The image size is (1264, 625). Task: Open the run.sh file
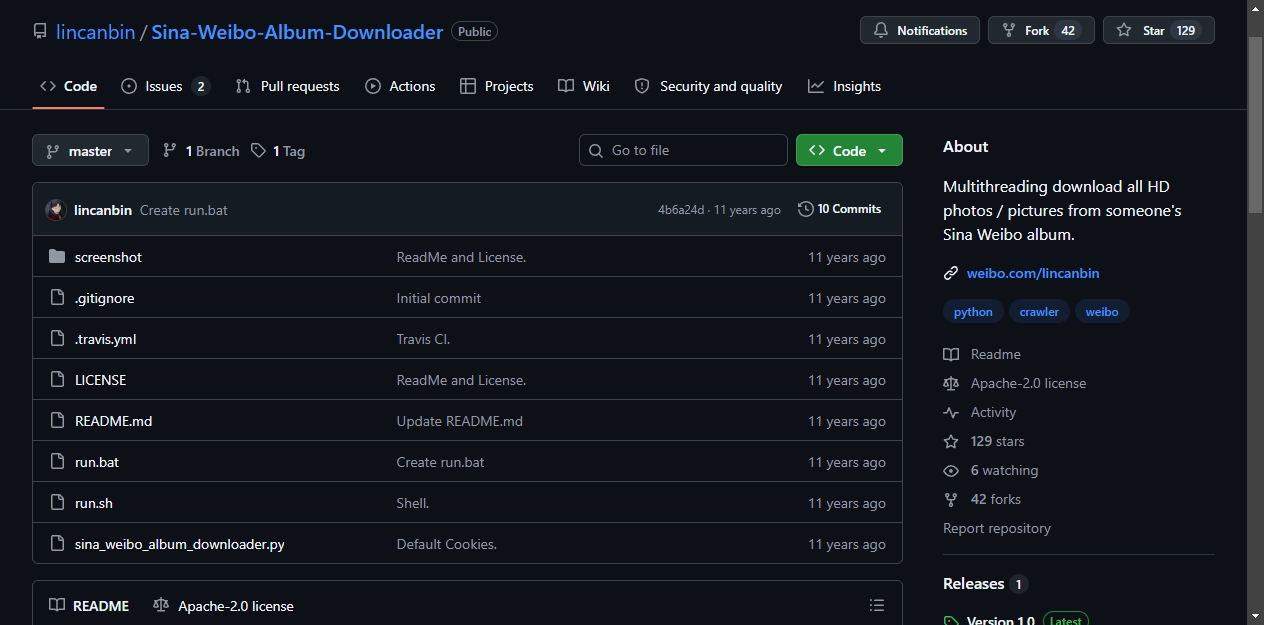[94, 503]
